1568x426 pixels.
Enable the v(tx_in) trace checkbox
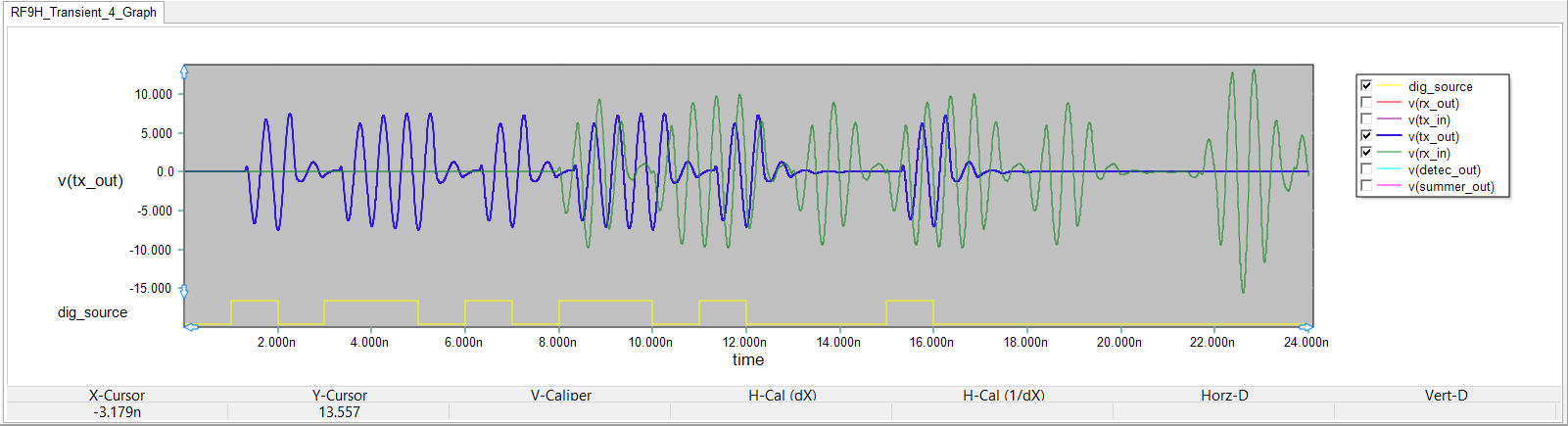[x=1366, y=119]
